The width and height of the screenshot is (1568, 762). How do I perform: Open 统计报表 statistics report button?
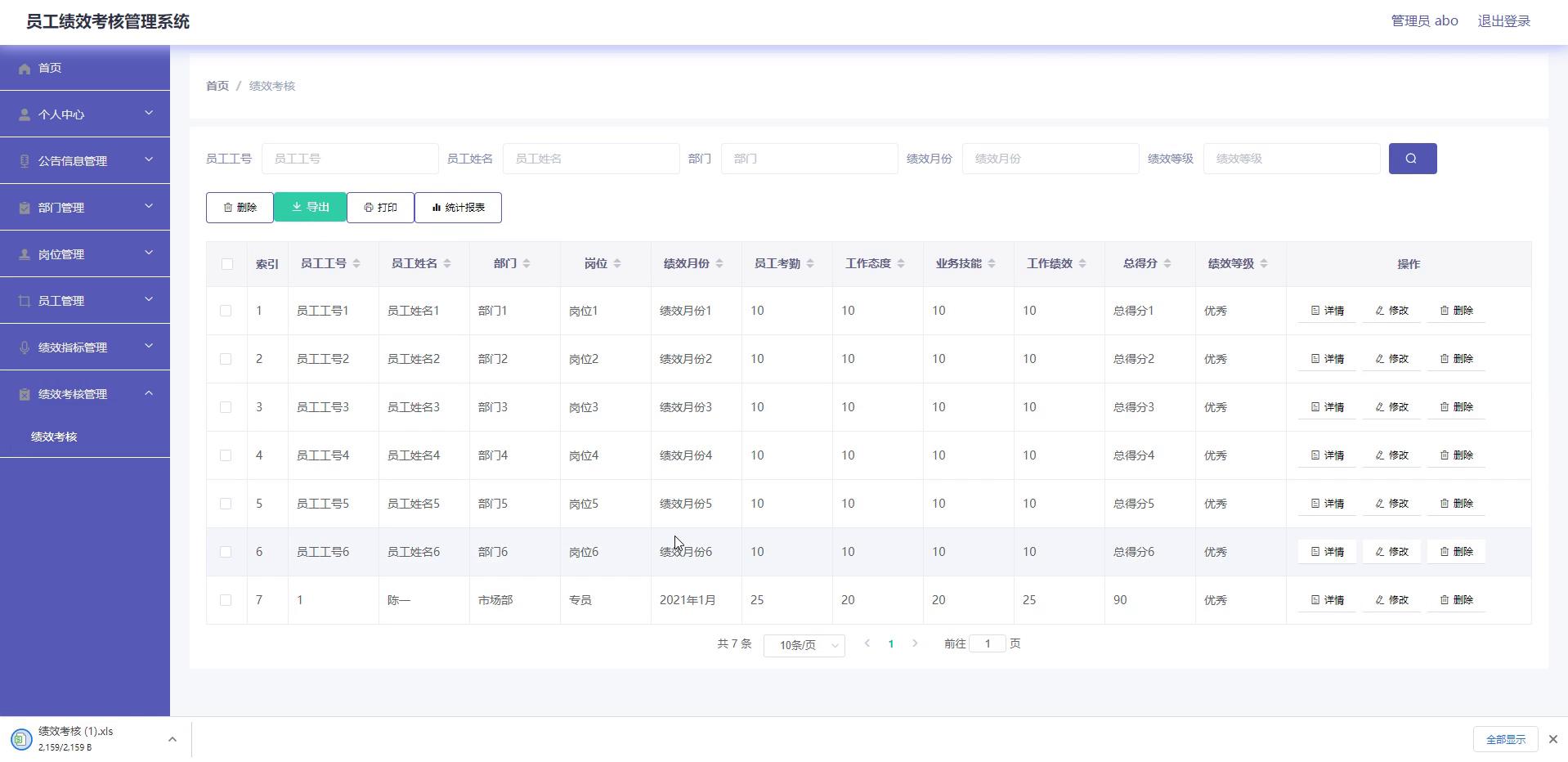(458, 208)
